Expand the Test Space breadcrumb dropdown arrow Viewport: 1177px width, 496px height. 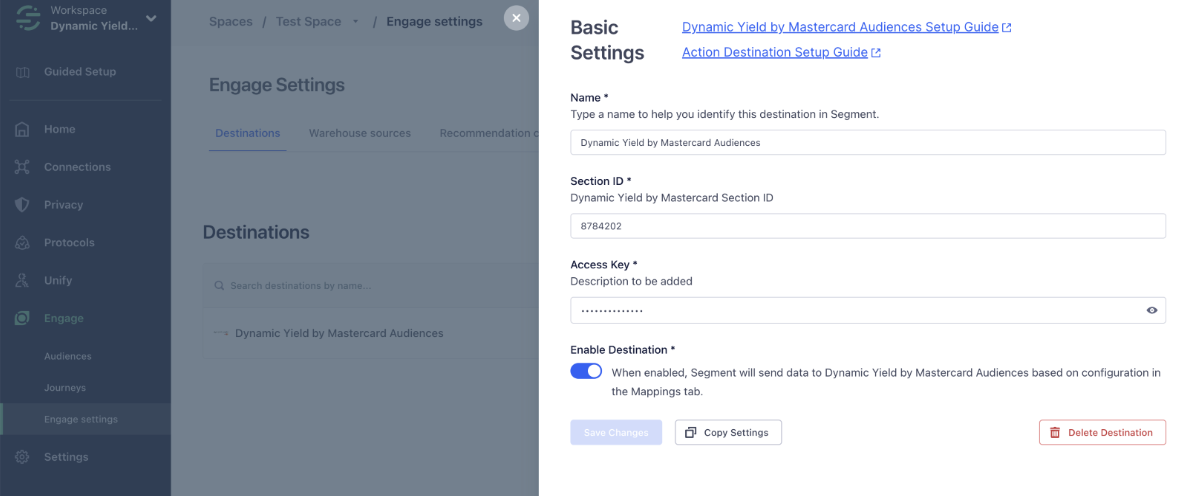[x=356, y=22]
